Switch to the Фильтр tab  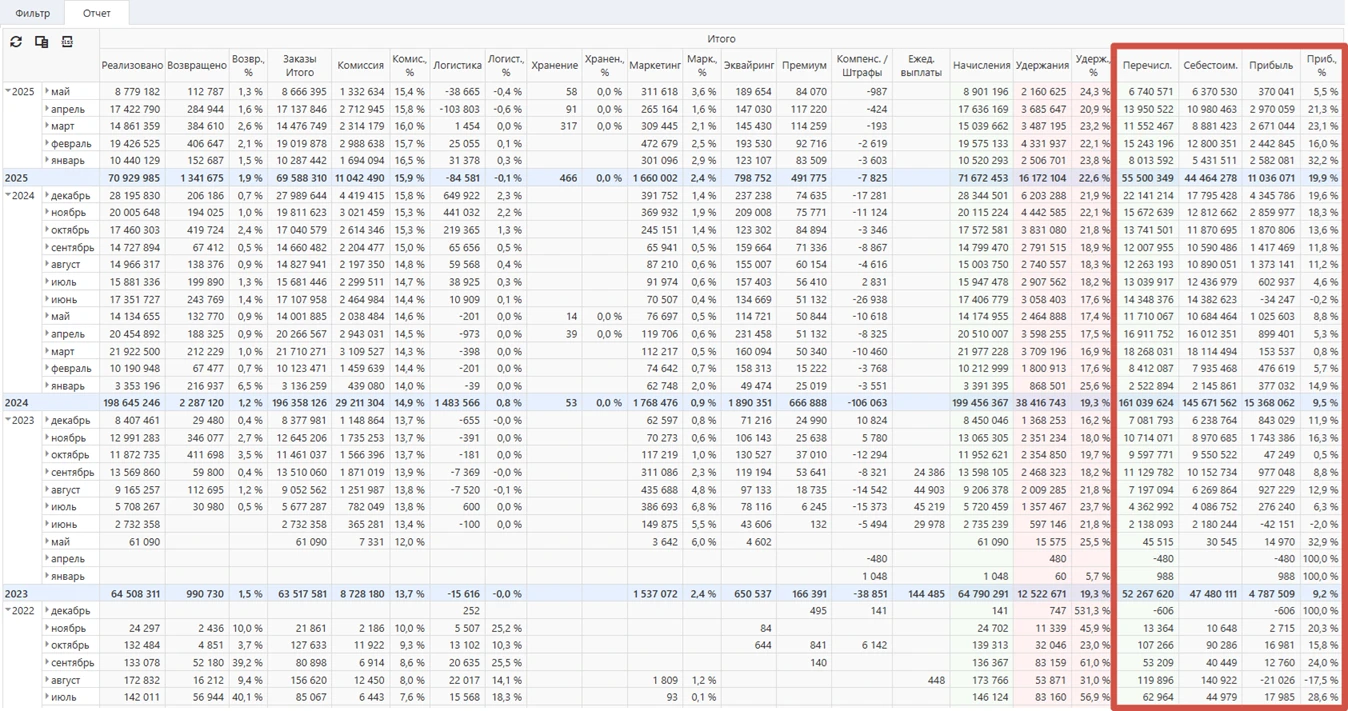coord(33,13)
